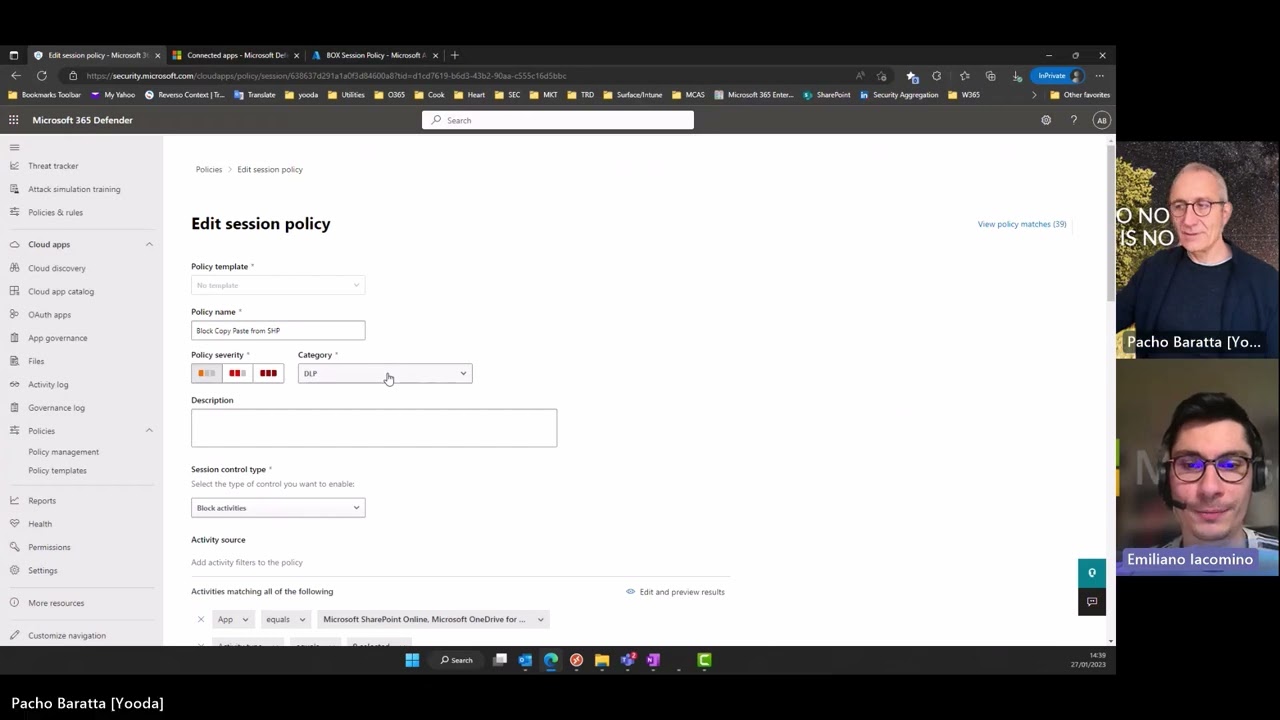Open Policy templates
Screen dimensions: 1280x720
point(57,470)
